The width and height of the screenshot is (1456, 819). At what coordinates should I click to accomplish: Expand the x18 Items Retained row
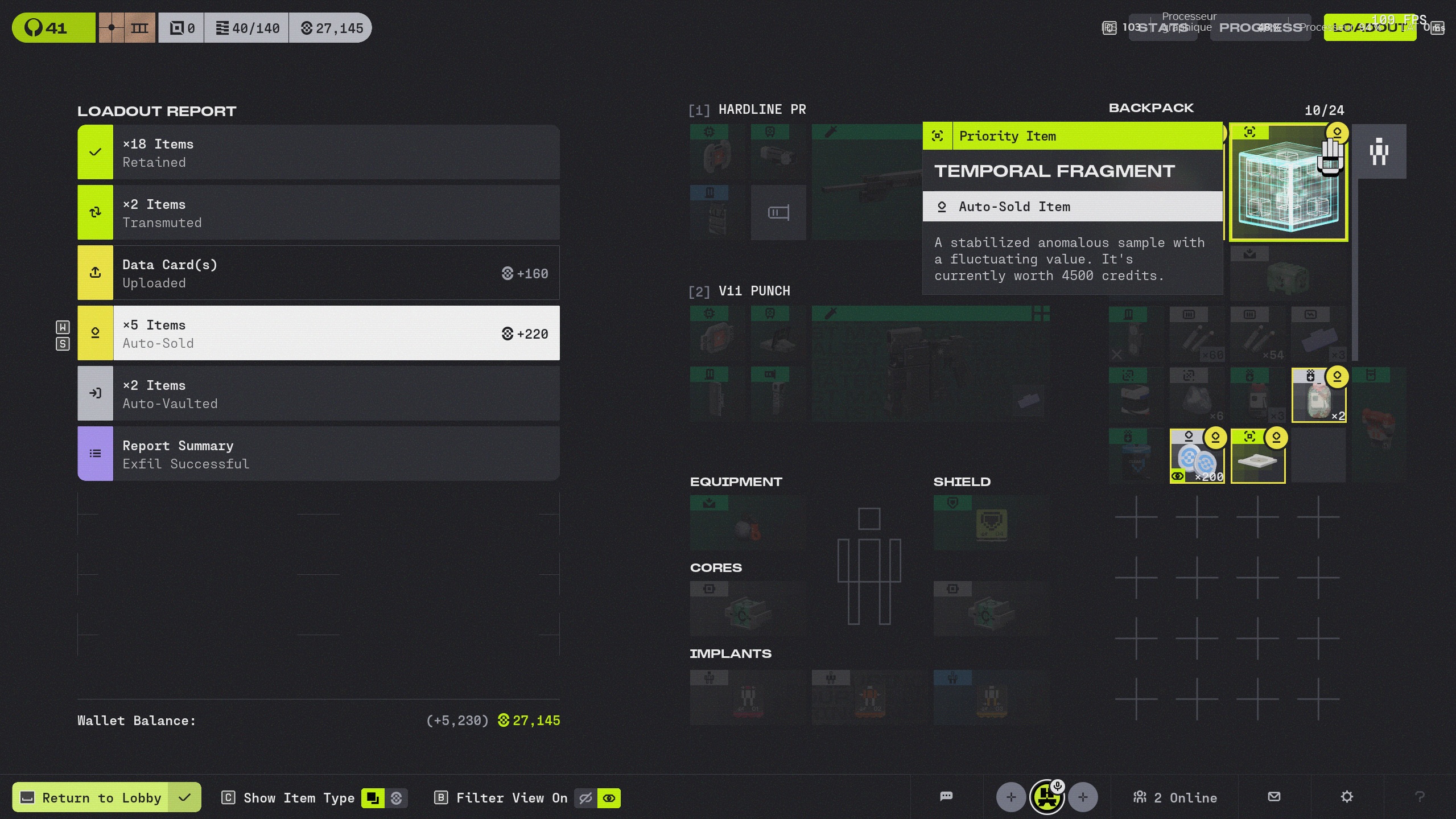click(319, 153)
